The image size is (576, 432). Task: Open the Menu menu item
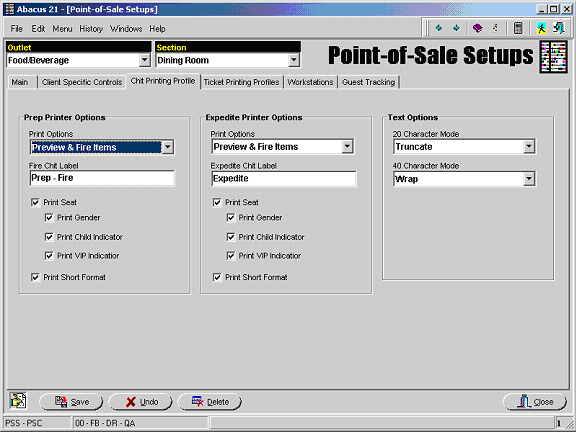[x=62, y=29]
